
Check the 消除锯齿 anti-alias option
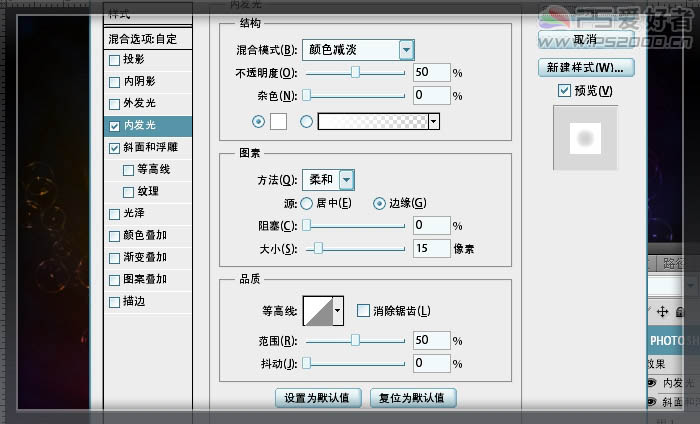click(x=363, y=310)
